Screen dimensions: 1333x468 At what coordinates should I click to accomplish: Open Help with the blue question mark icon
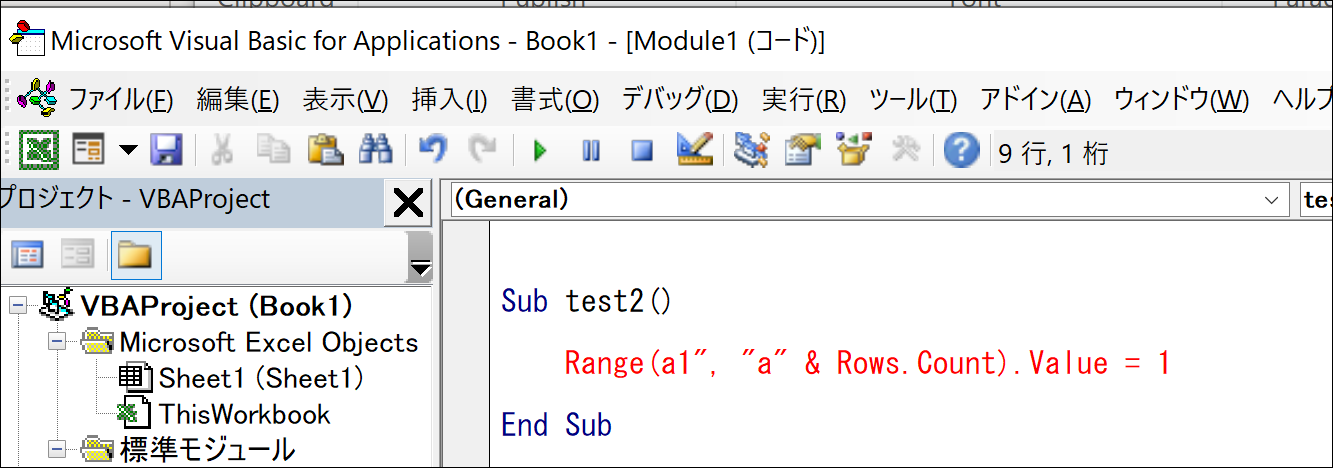pyautogui.click(x=961, y=152)
